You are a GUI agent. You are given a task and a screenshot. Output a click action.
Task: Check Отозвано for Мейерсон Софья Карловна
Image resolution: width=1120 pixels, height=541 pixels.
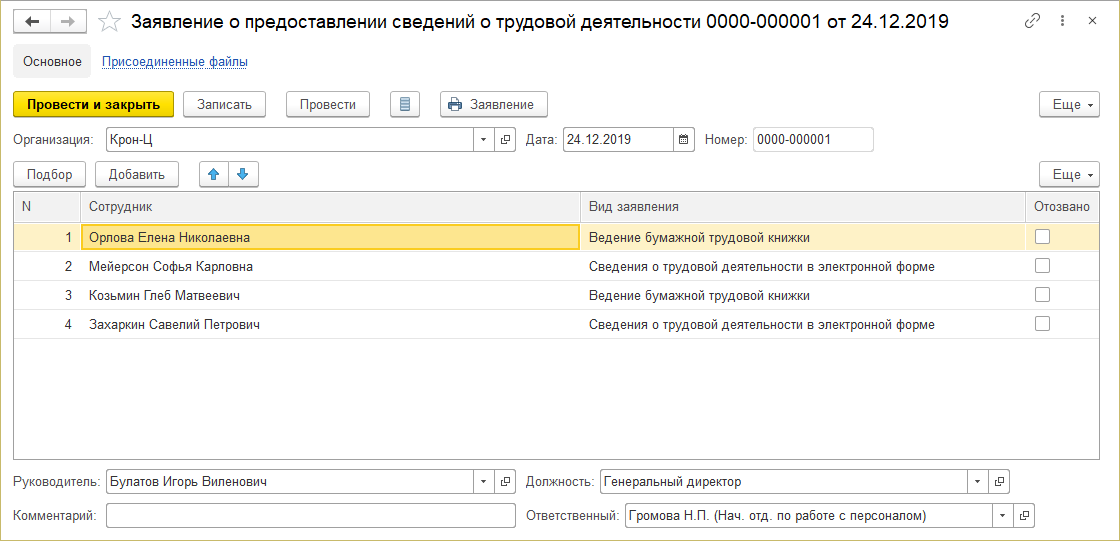pos(1042,266)
